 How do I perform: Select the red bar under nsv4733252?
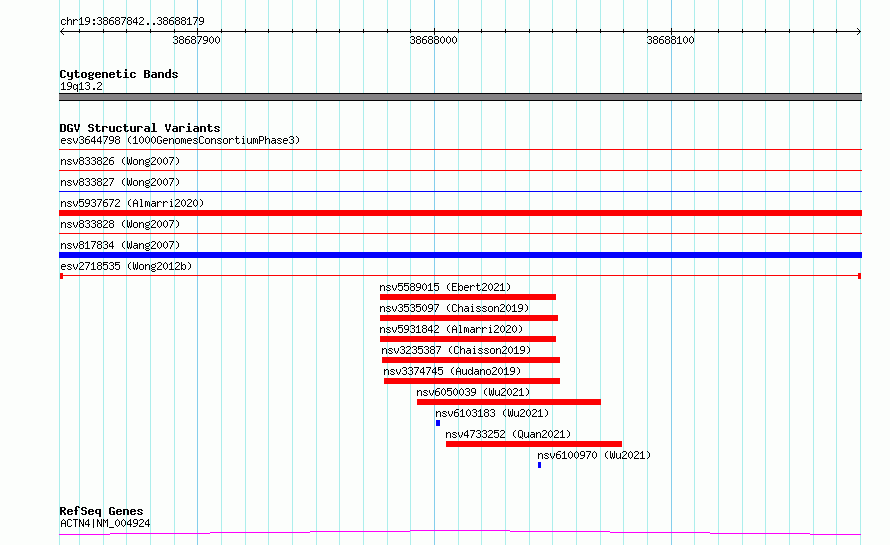pyautogui.click(x=534, y=444)
